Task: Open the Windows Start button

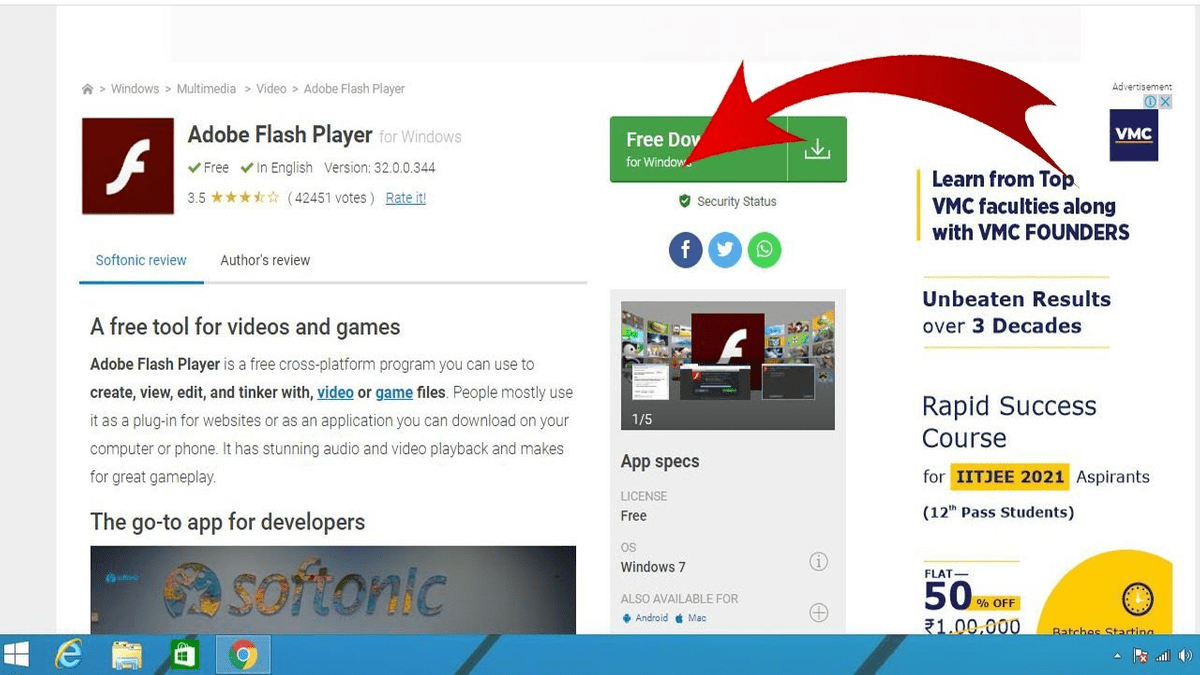Action: (x=17, y=655)
